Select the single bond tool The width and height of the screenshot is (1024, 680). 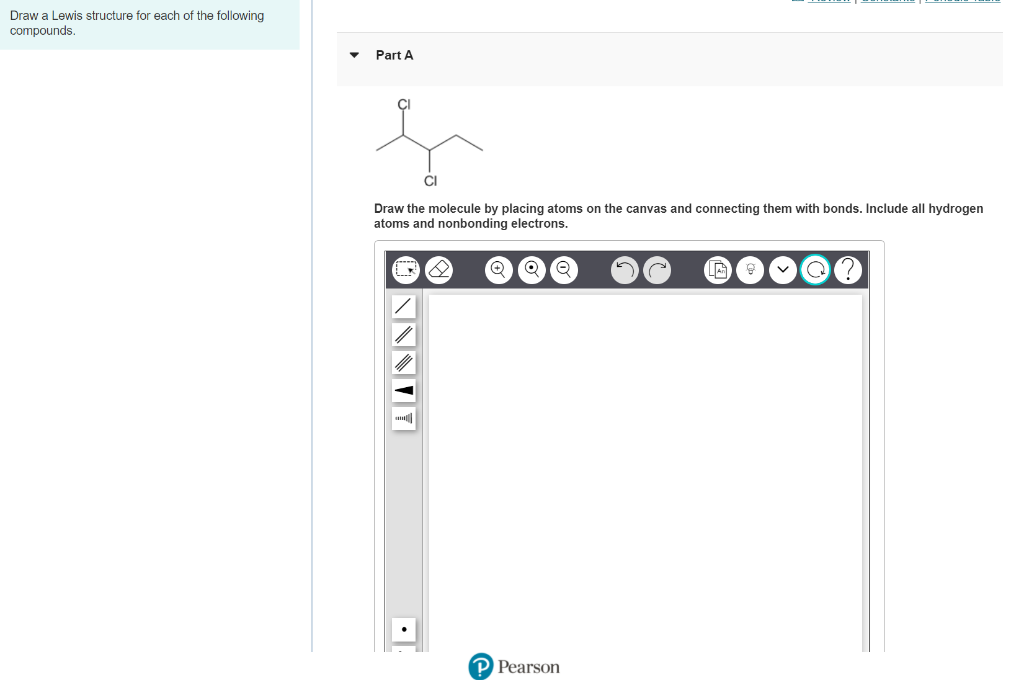pyautogui.click(x=404, y=306)
